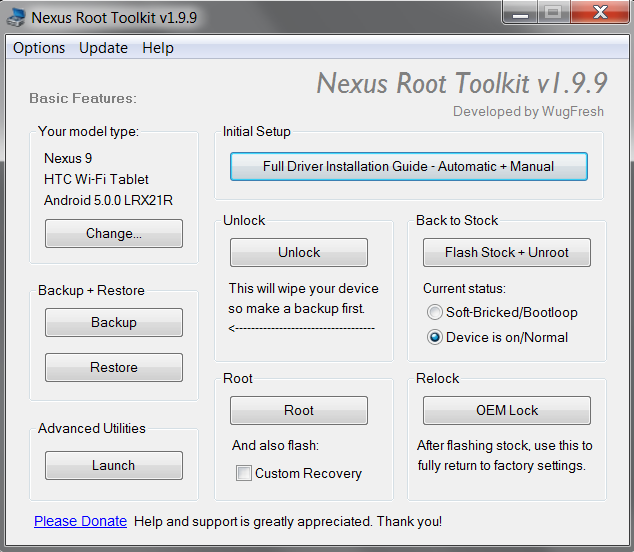
Task: Select Soft-Bricked/Bootloop status
Action: click(435, 312)
